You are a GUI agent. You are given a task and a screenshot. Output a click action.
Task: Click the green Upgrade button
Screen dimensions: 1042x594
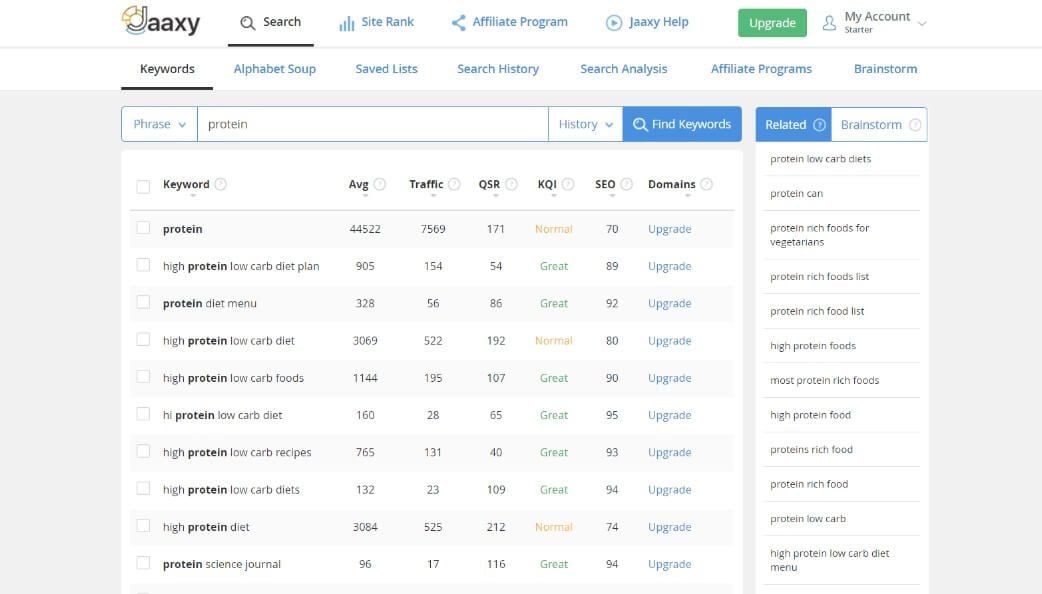tap(772, 23)
